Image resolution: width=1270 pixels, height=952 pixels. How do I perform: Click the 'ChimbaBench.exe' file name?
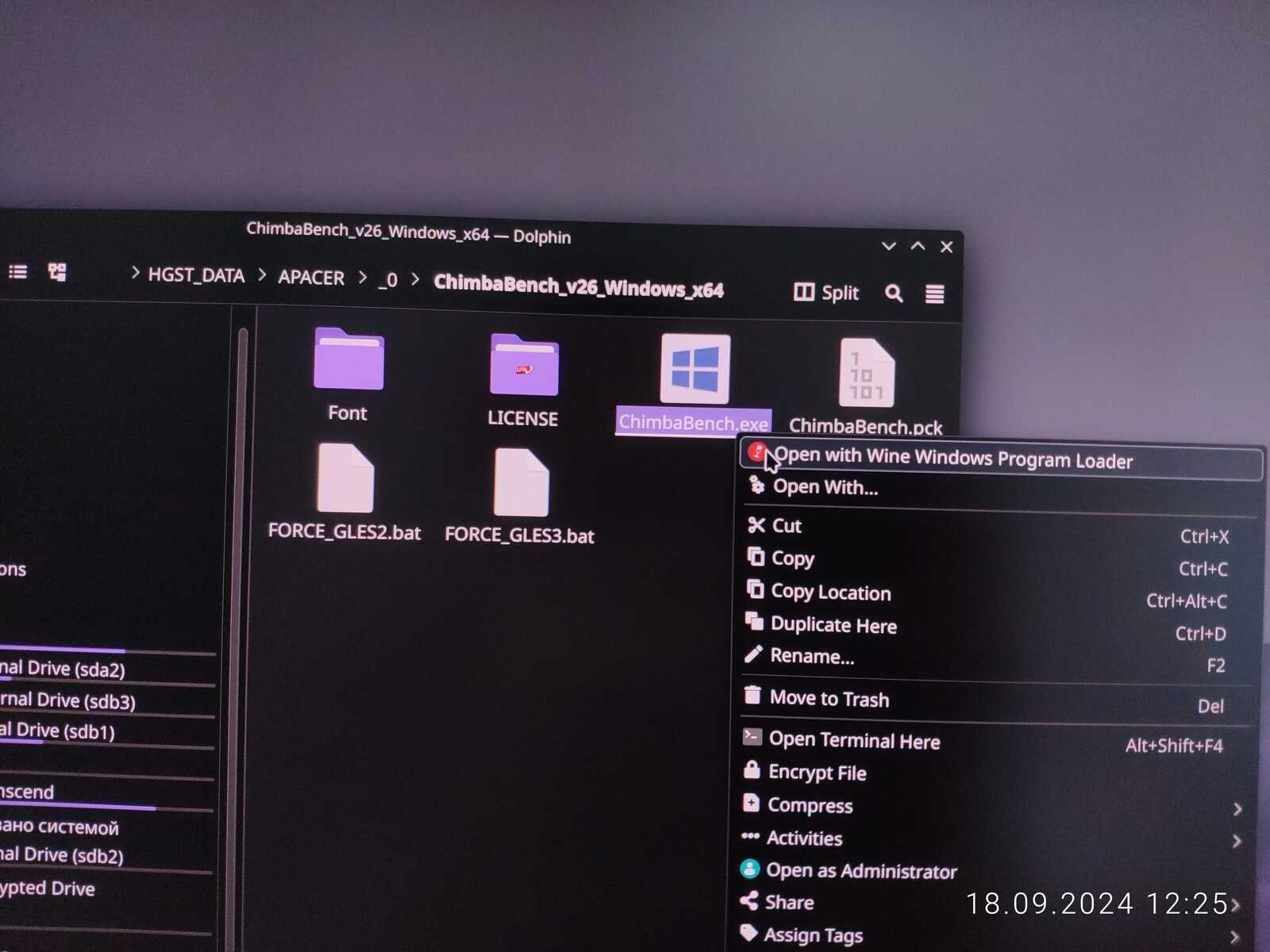693,422
